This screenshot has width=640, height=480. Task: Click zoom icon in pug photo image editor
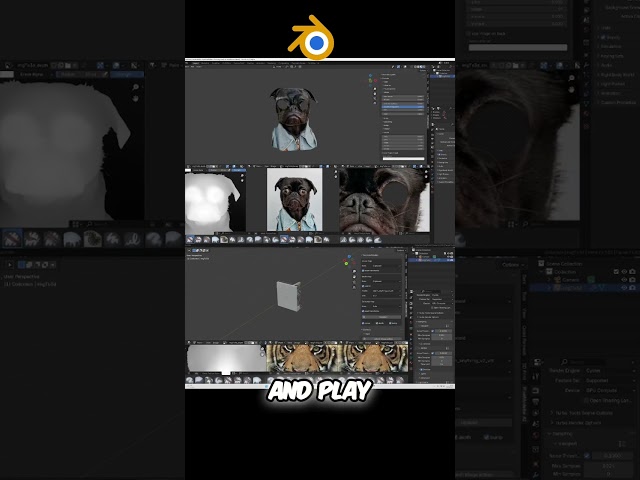336,172
